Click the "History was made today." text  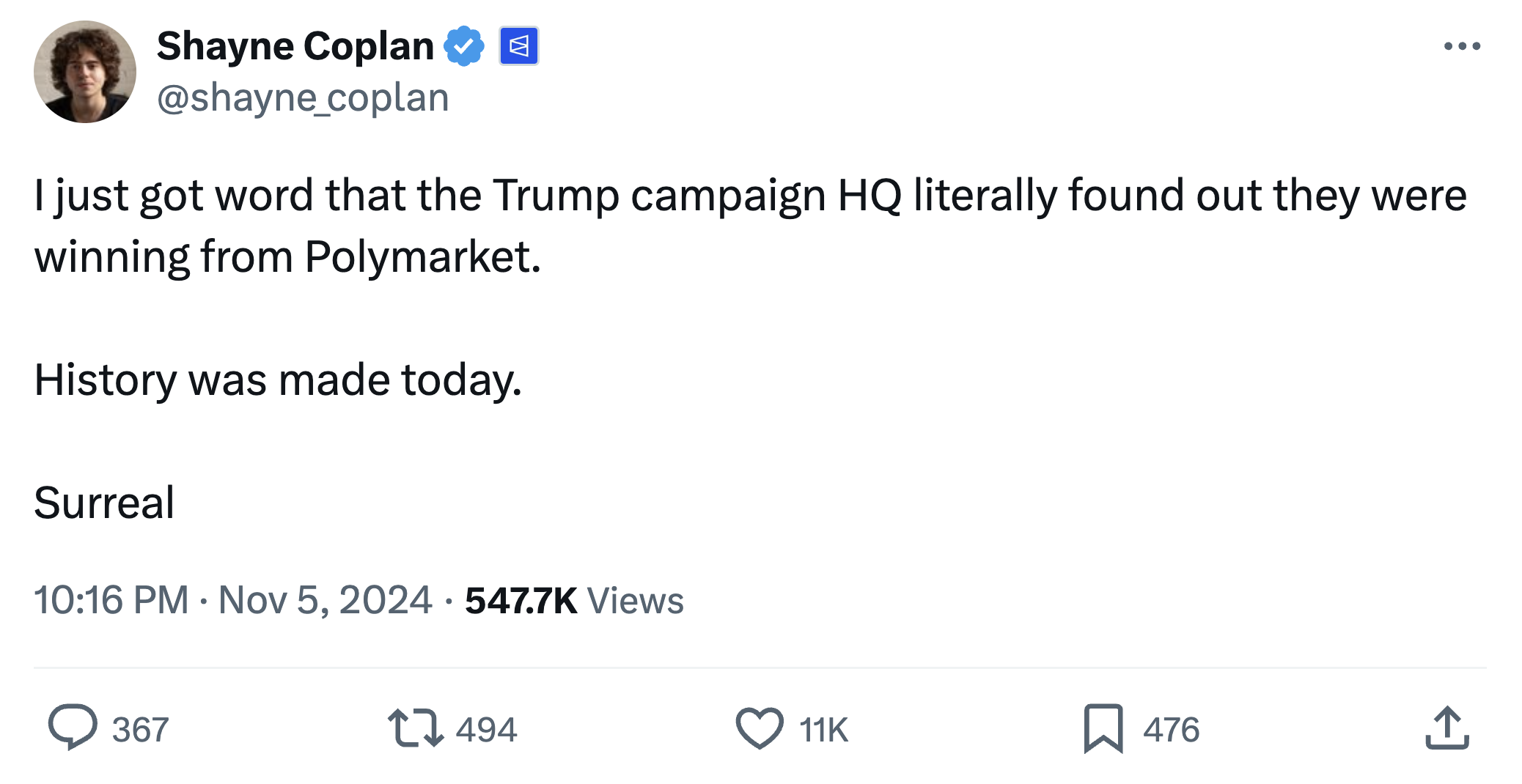pyautogui.click(x=278, y=380)
